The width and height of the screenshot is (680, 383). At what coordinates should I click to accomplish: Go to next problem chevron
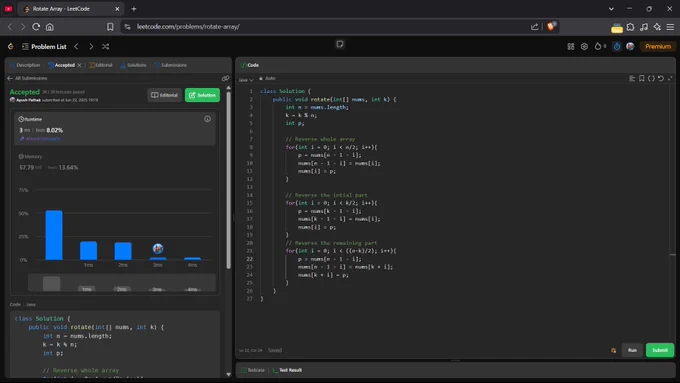pos(91,46)
